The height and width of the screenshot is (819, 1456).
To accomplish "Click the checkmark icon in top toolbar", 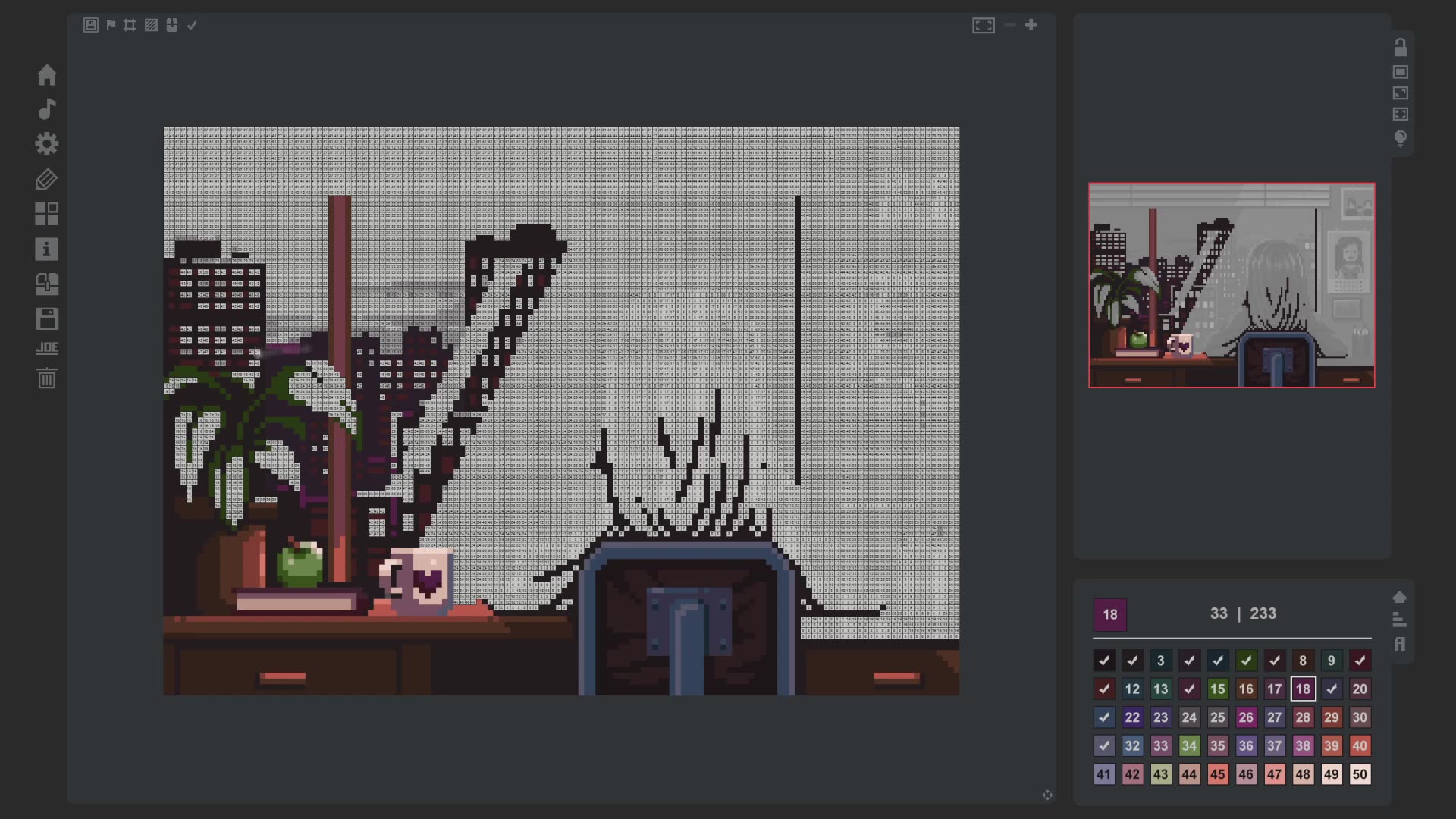I will coord(192,25).
